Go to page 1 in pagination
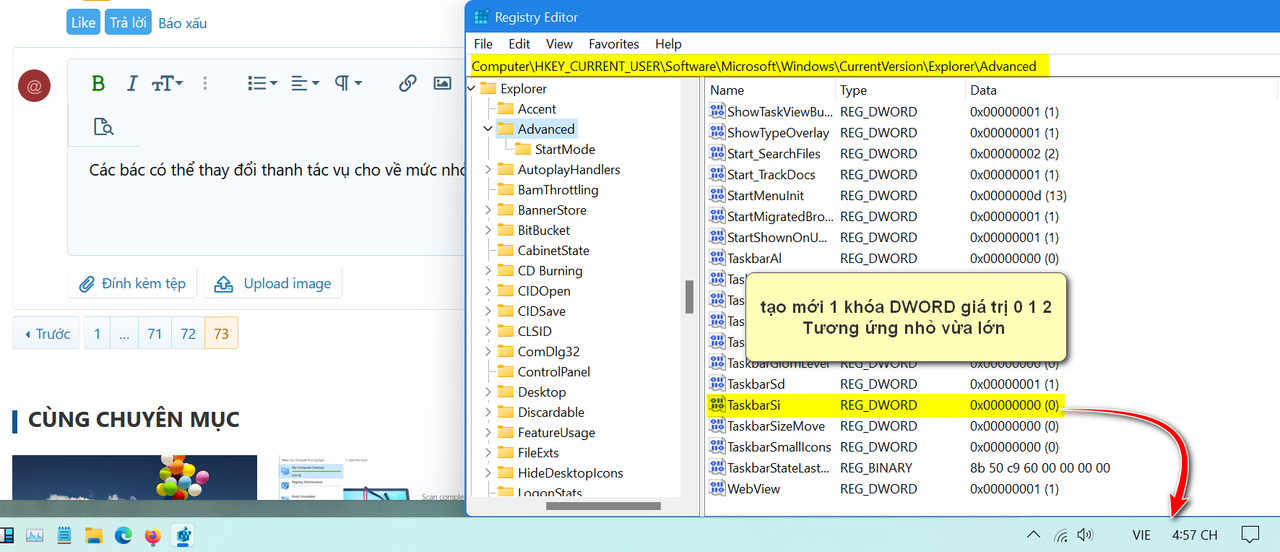Screen dimensions: 1280x552 pos(97,334)
